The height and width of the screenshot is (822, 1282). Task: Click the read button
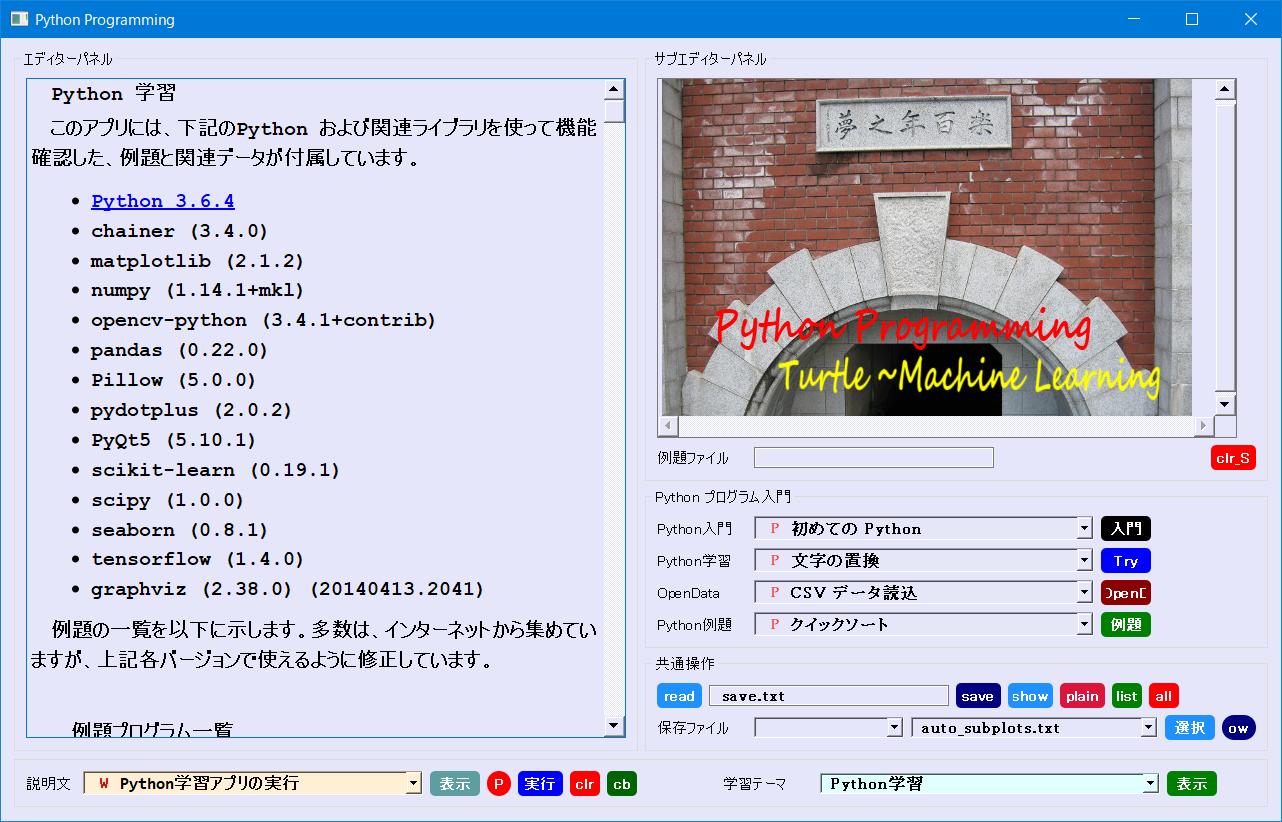pos(679,696)
